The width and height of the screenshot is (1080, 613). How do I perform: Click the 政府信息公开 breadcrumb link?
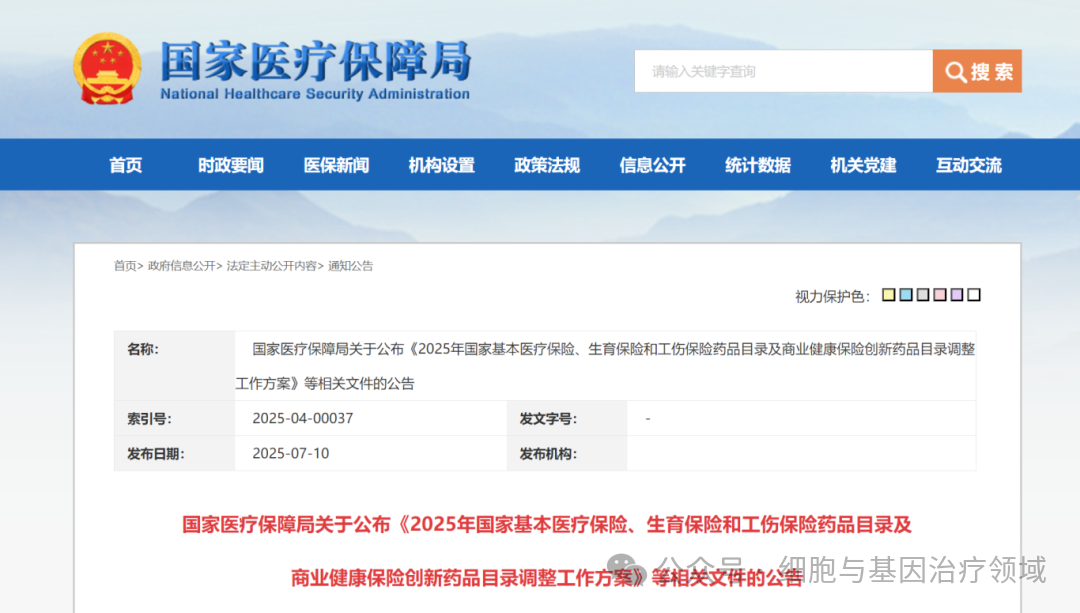pos(181,266)
